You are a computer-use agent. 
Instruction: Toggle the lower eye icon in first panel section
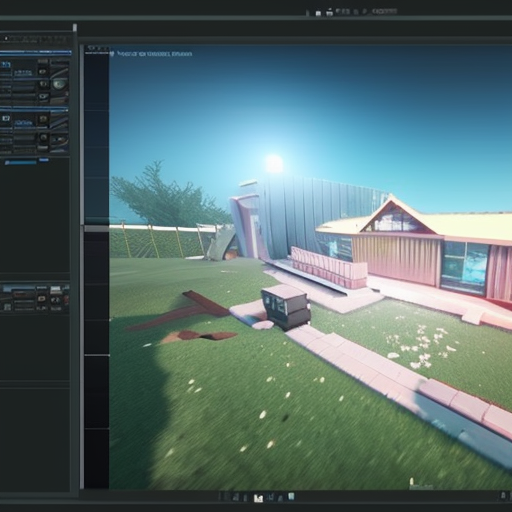point(43,96)
